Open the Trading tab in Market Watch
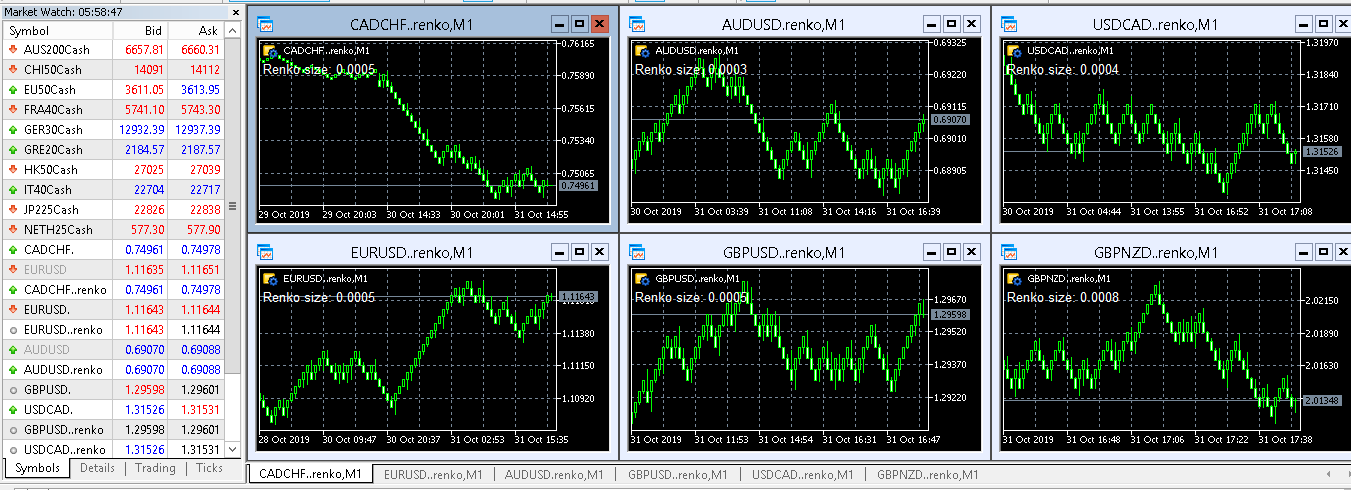Viewport: 1351px width, 490px height. pyautogui.click(x=155, y=468)
